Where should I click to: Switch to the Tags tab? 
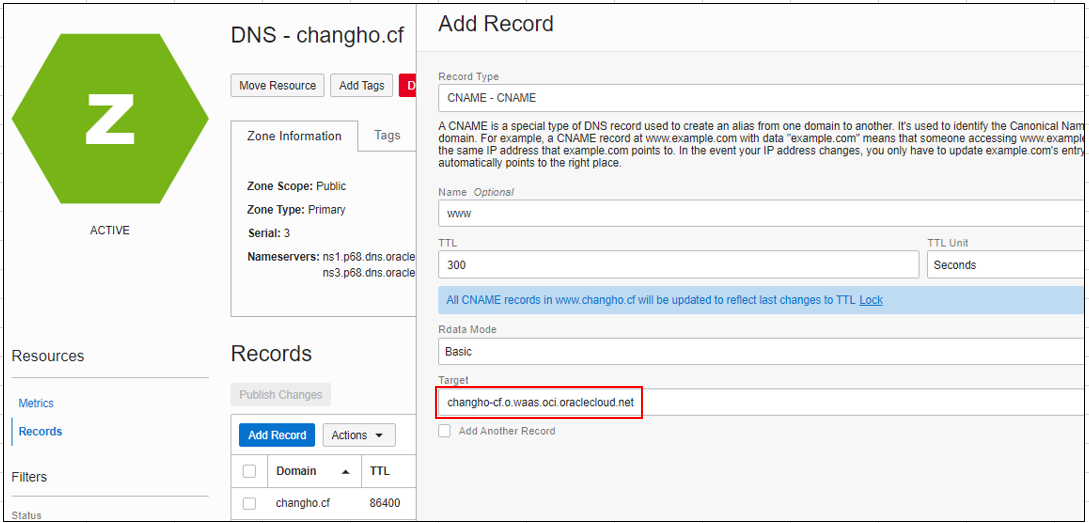point(387,135)
